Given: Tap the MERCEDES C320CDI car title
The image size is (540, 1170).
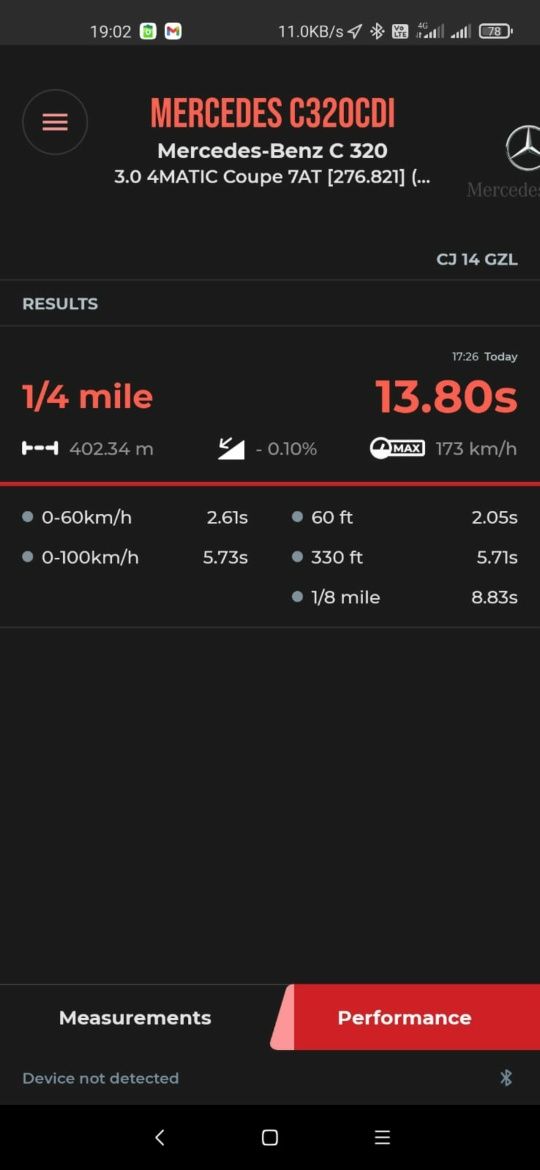Looking at the screenshot, I should pyautogui.click(x=272, y=114).
